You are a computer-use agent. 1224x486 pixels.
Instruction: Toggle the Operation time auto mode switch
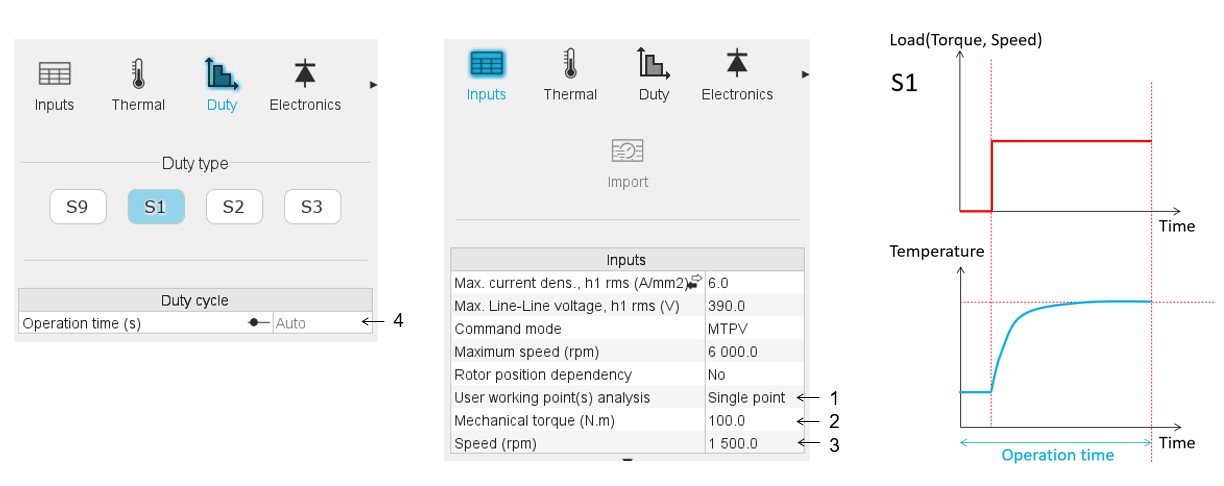click(259, 323)
